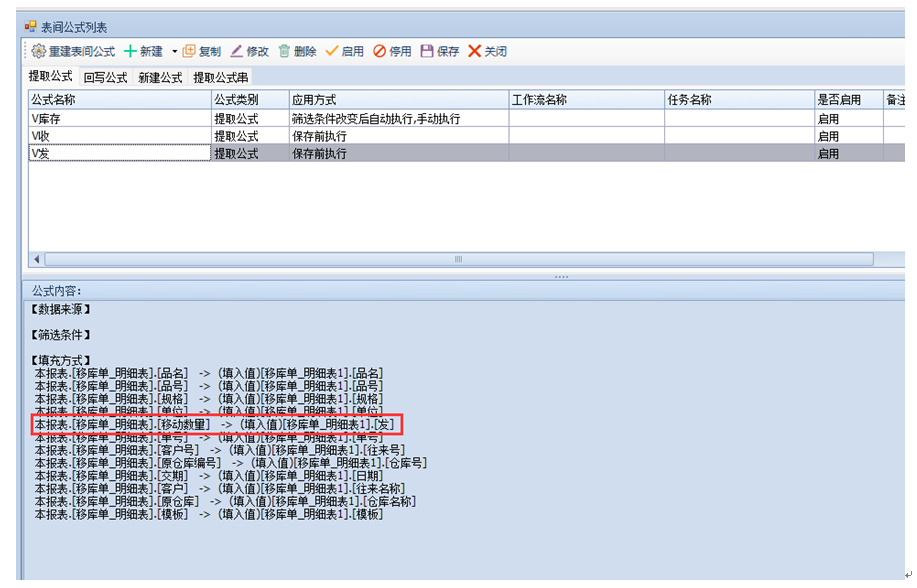This screenshot has width=917, height=588.
Task: Disable the formula with the 停用 button
Action: pos(392,51)
